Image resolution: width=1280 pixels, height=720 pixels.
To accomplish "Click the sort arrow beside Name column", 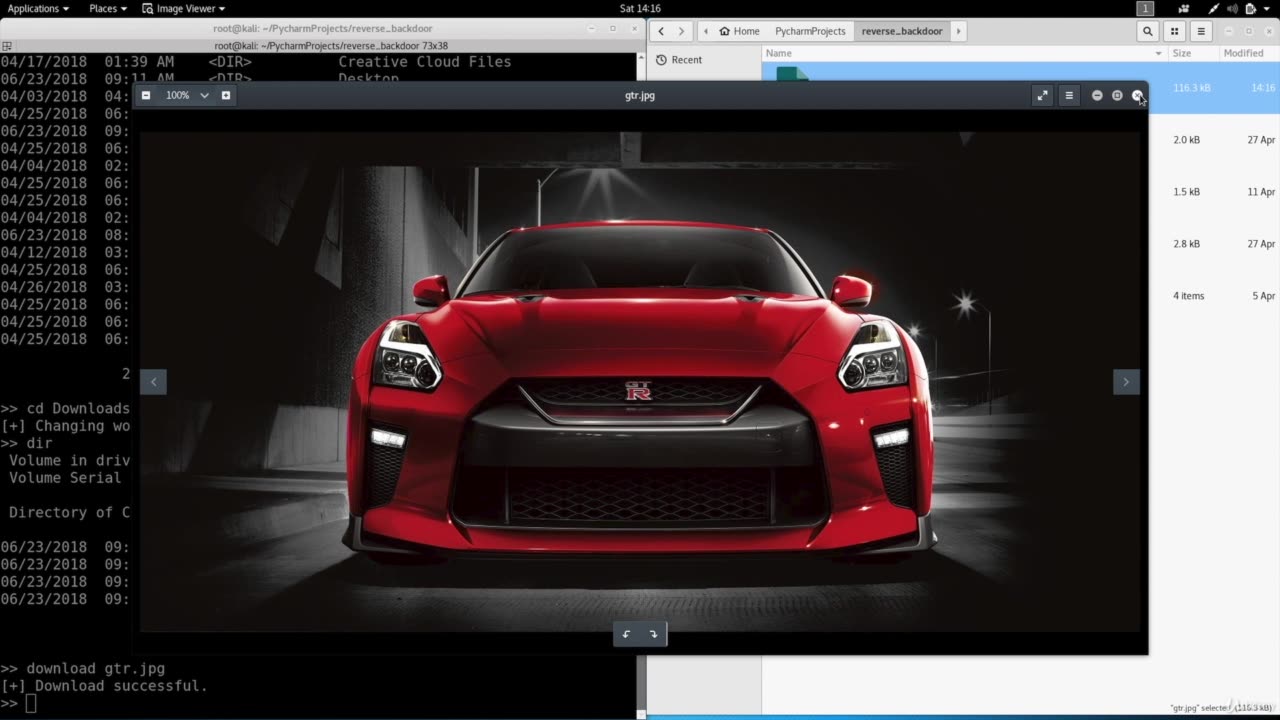I will [1159, 53].
